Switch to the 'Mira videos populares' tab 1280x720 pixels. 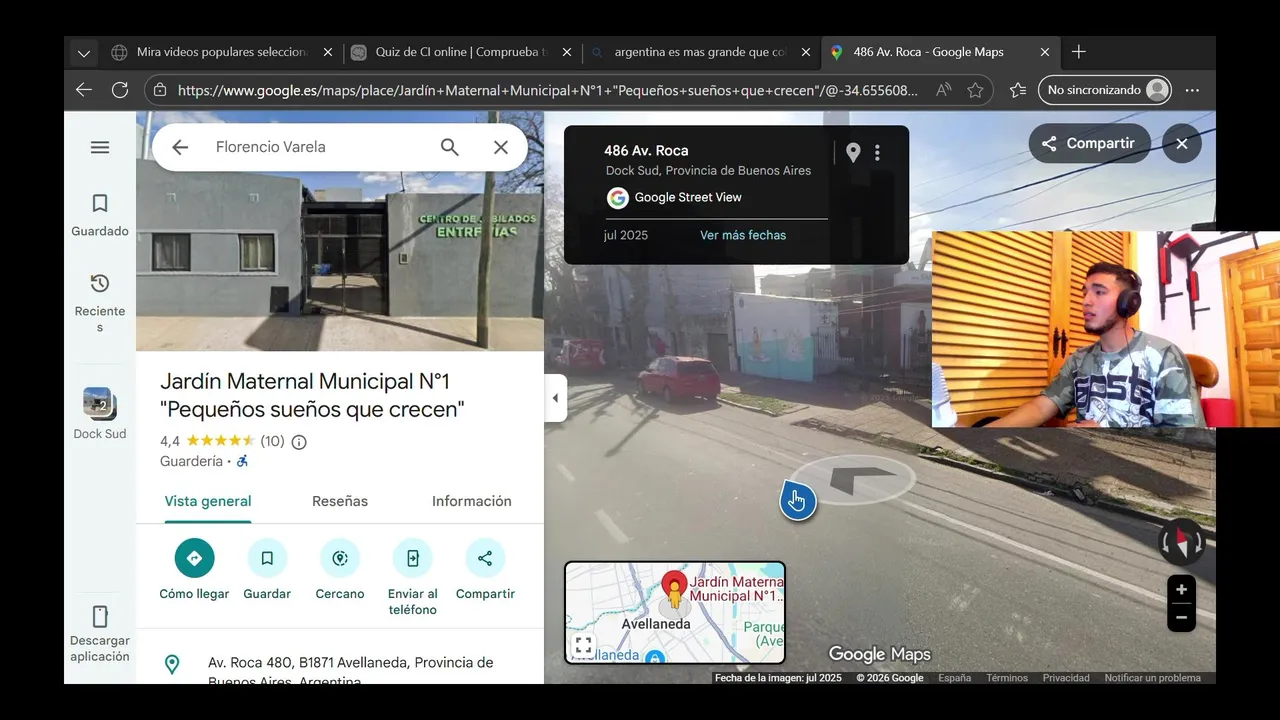tap(222, 52)
